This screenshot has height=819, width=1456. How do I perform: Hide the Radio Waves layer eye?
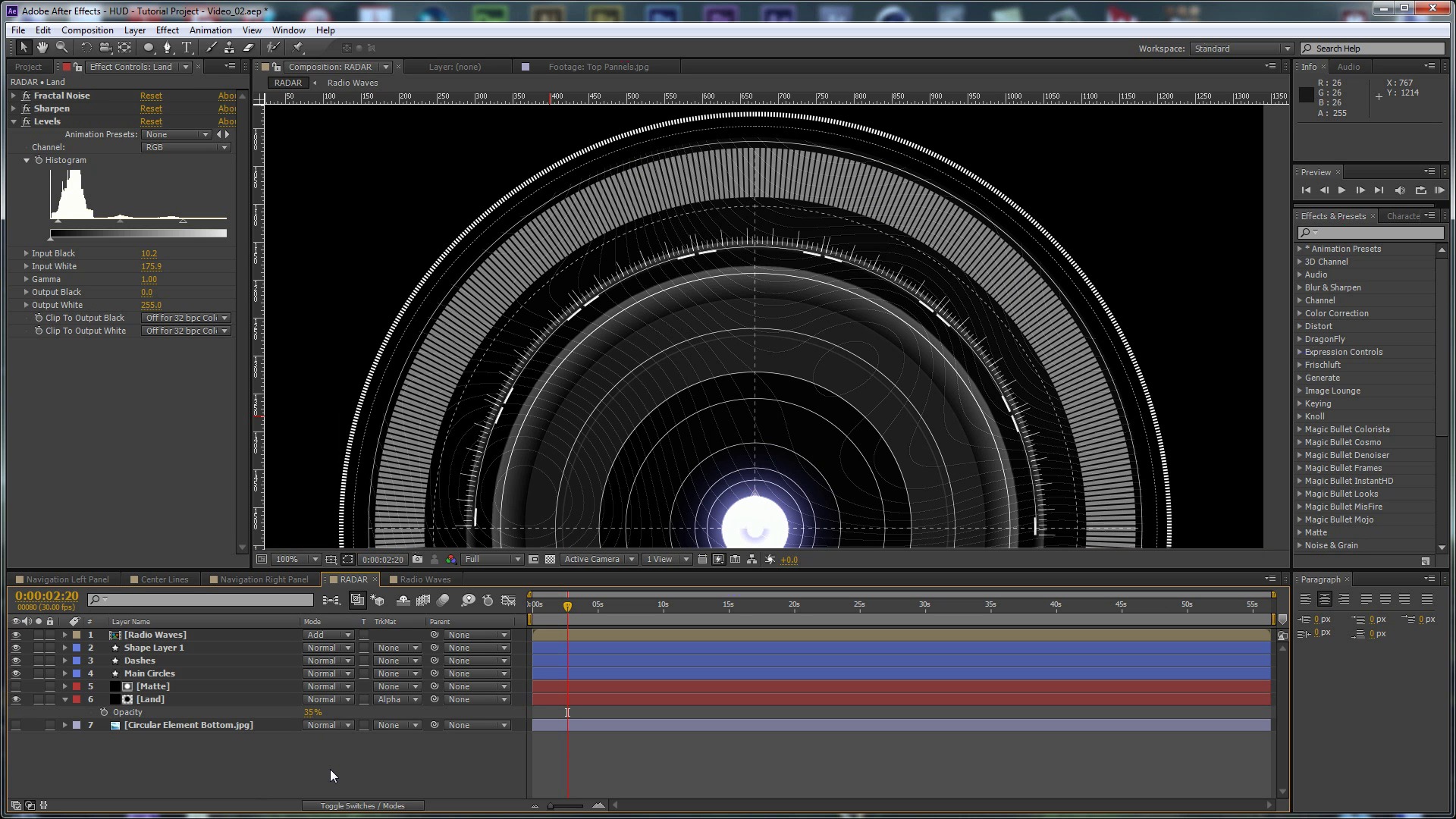pos(16,635)
